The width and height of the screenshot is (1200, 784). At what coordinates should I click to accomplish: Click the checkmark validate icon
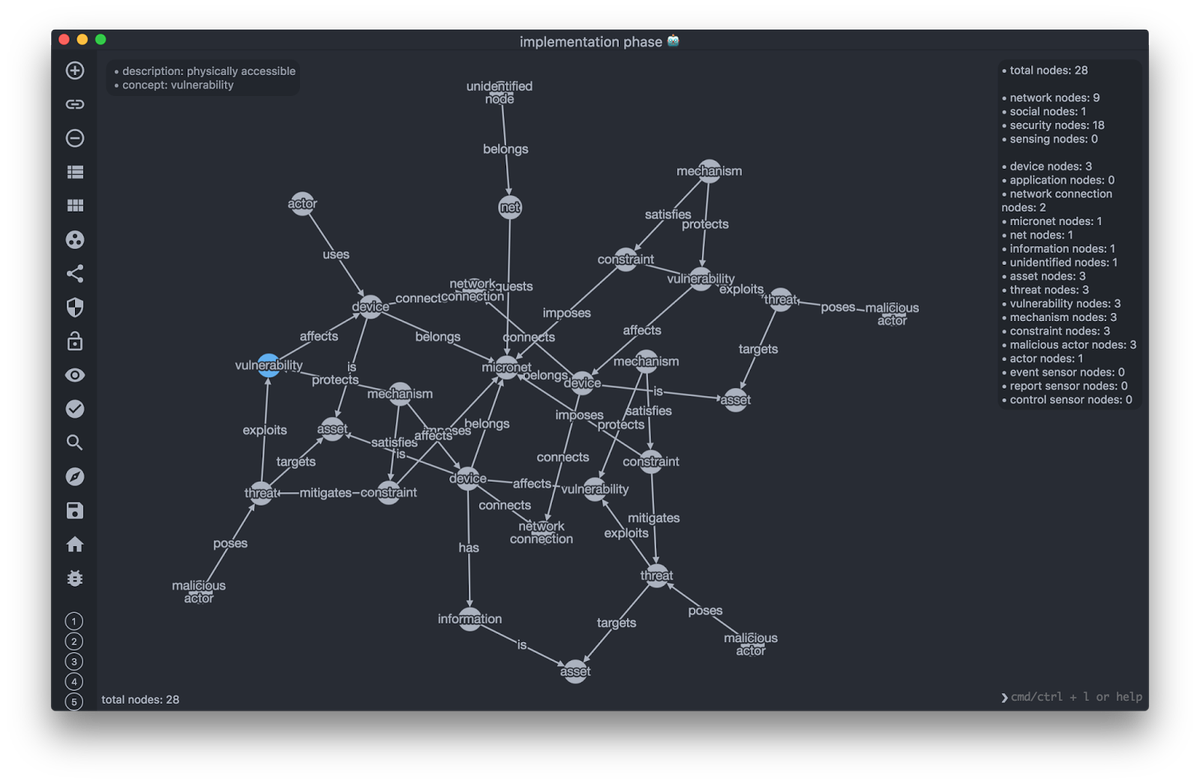click(75, 409)
